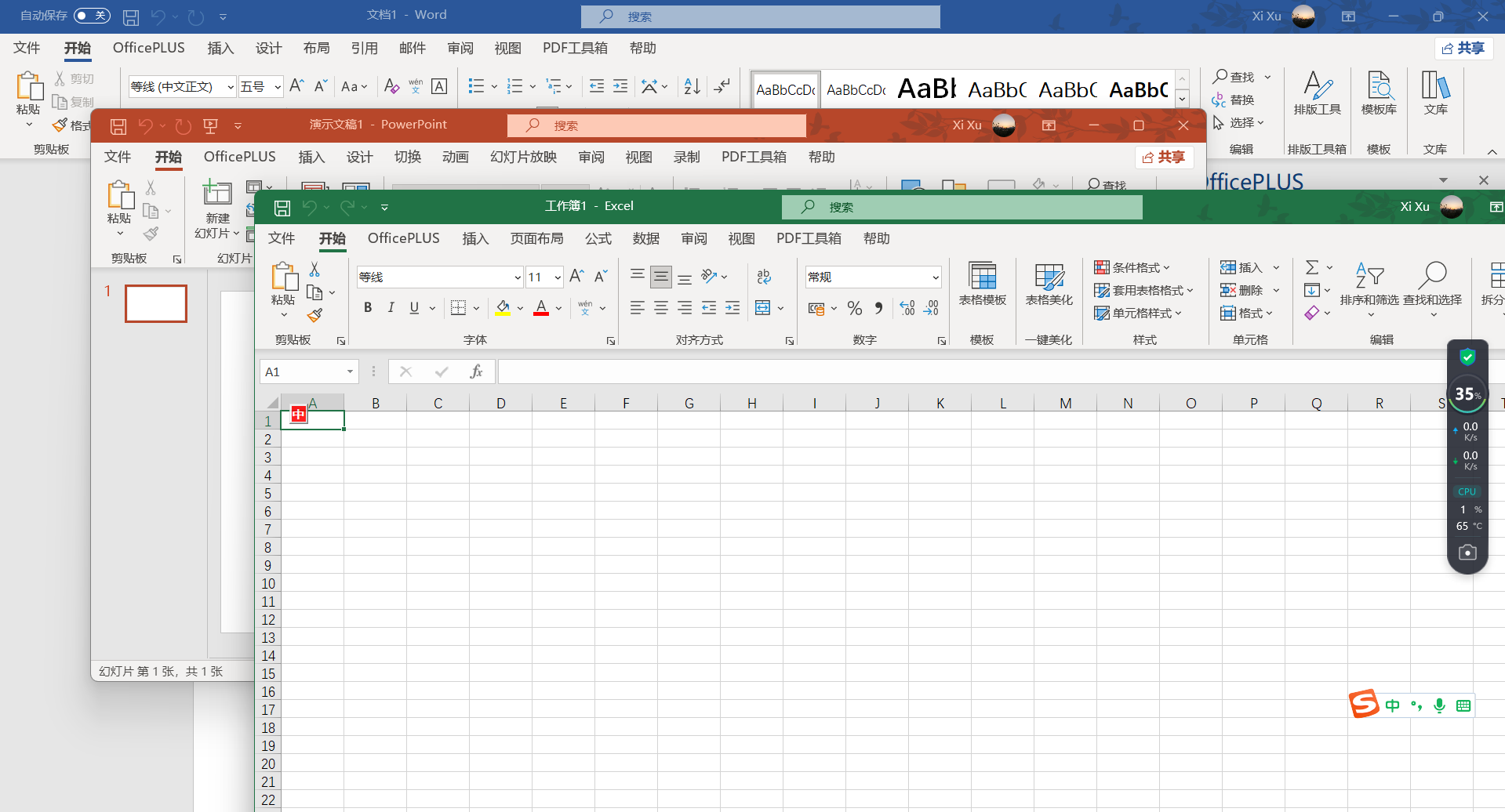Click Excel's Increase Indent icon

point(733,308)
